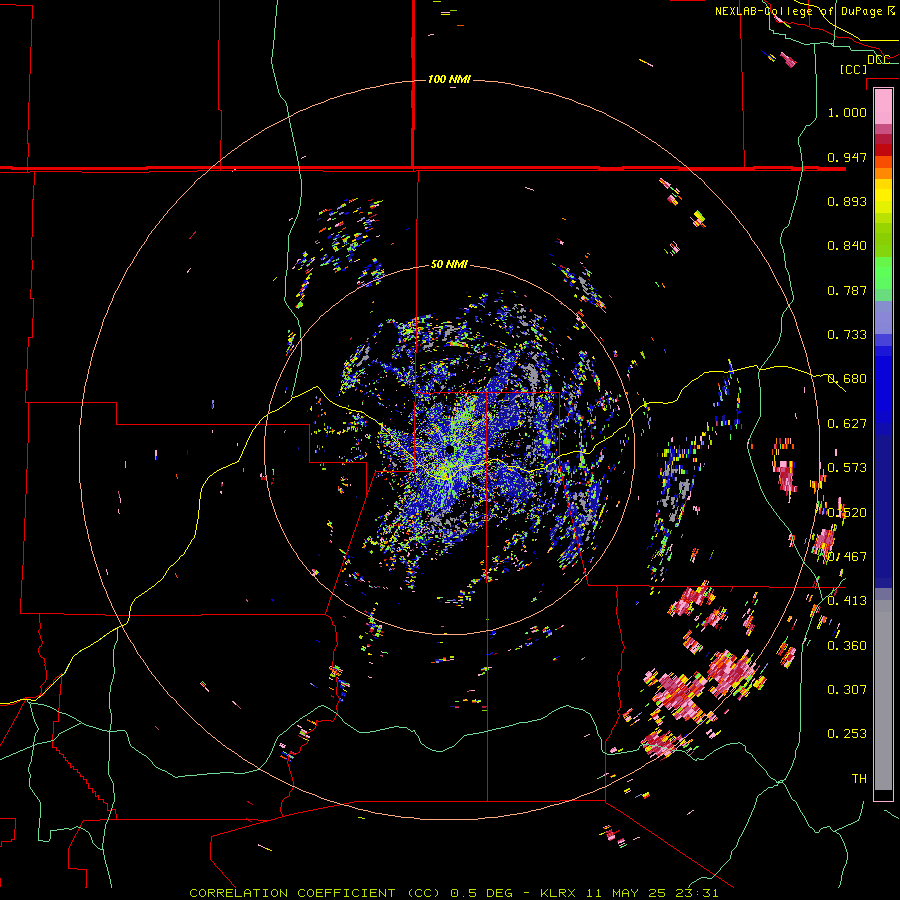Click the Correlation Coefficient KLRX caption text
The image size is (900, 900).
coord(453,893)
